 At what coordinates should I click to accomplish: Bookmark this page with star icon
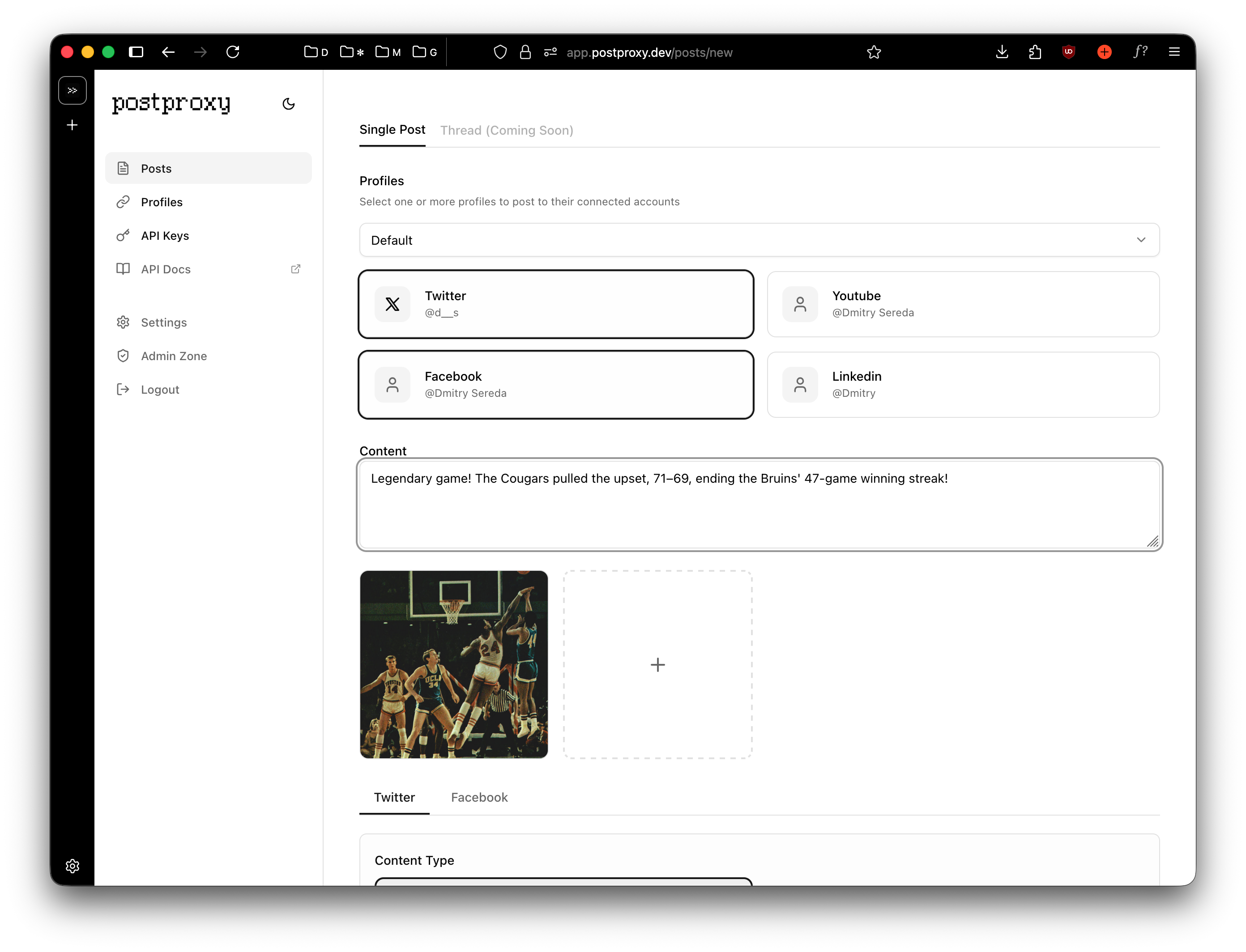click(874, 52)
